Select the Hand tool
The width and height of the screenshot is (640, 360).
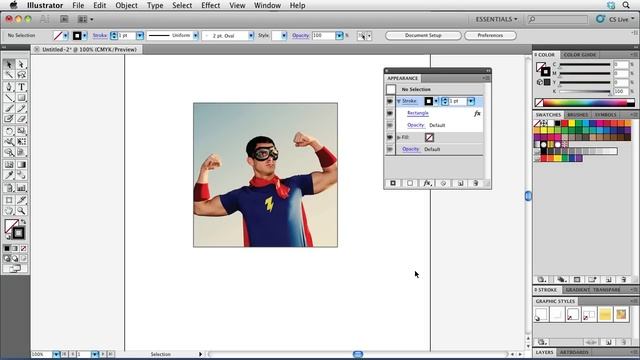[9, 211]
